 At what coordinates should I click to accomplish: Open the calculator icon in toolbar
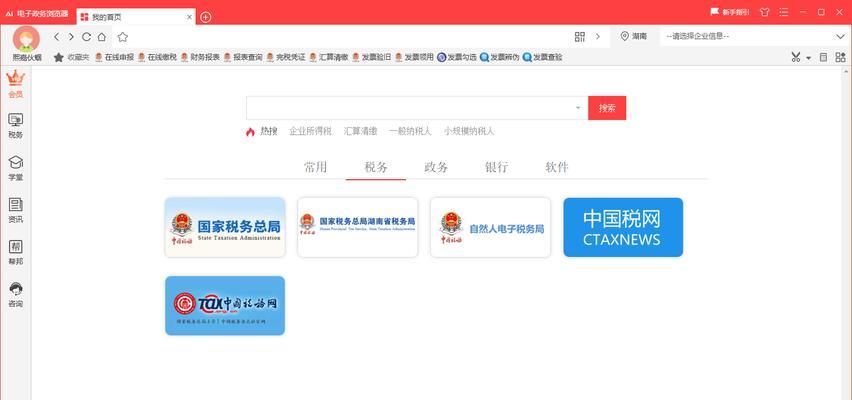[x=824, y=57]
